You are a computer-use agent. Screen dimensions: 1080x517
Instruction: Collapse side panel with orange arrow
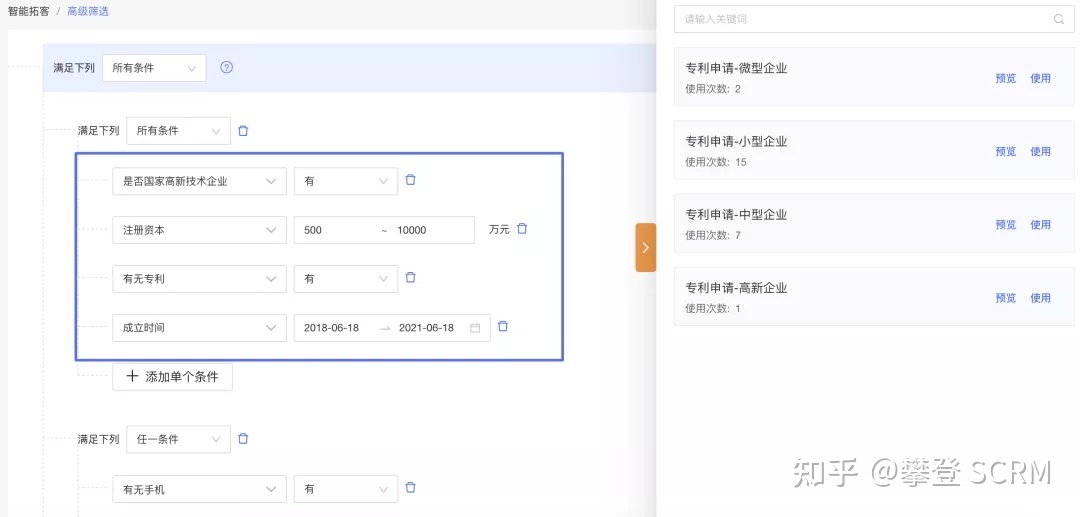(x=645, y=247)
